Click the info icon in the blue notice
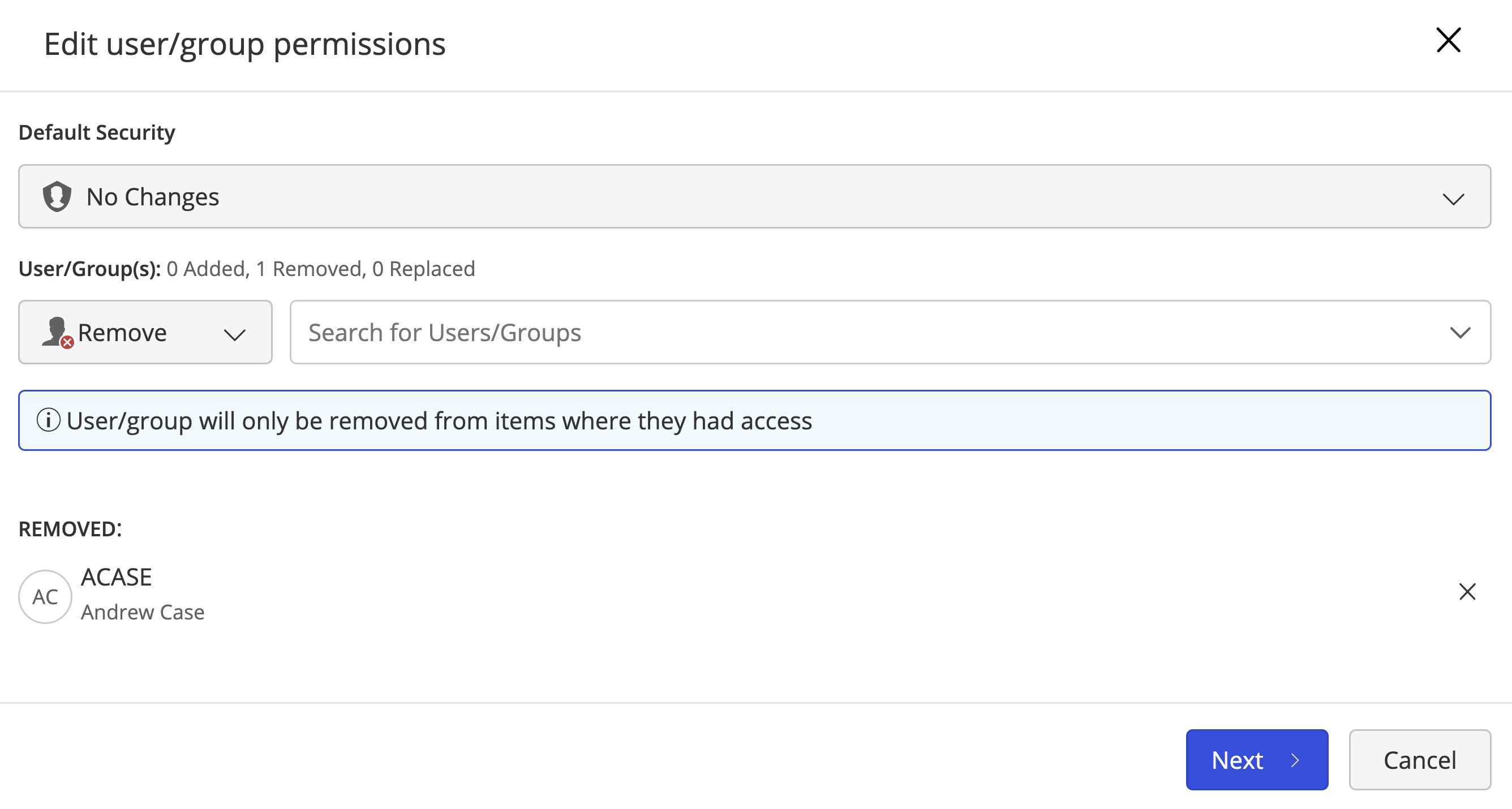 coord(48,420)
